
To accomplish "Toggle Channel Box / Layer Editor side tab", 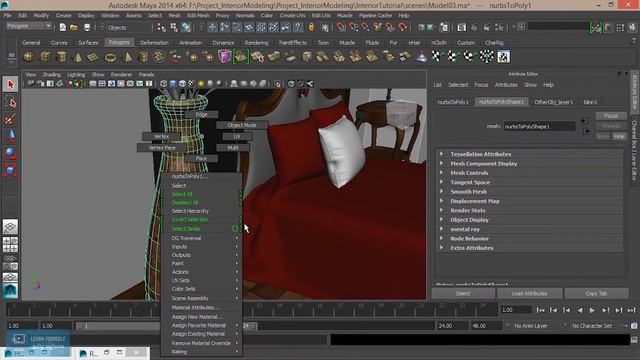I will coord(635,151).
